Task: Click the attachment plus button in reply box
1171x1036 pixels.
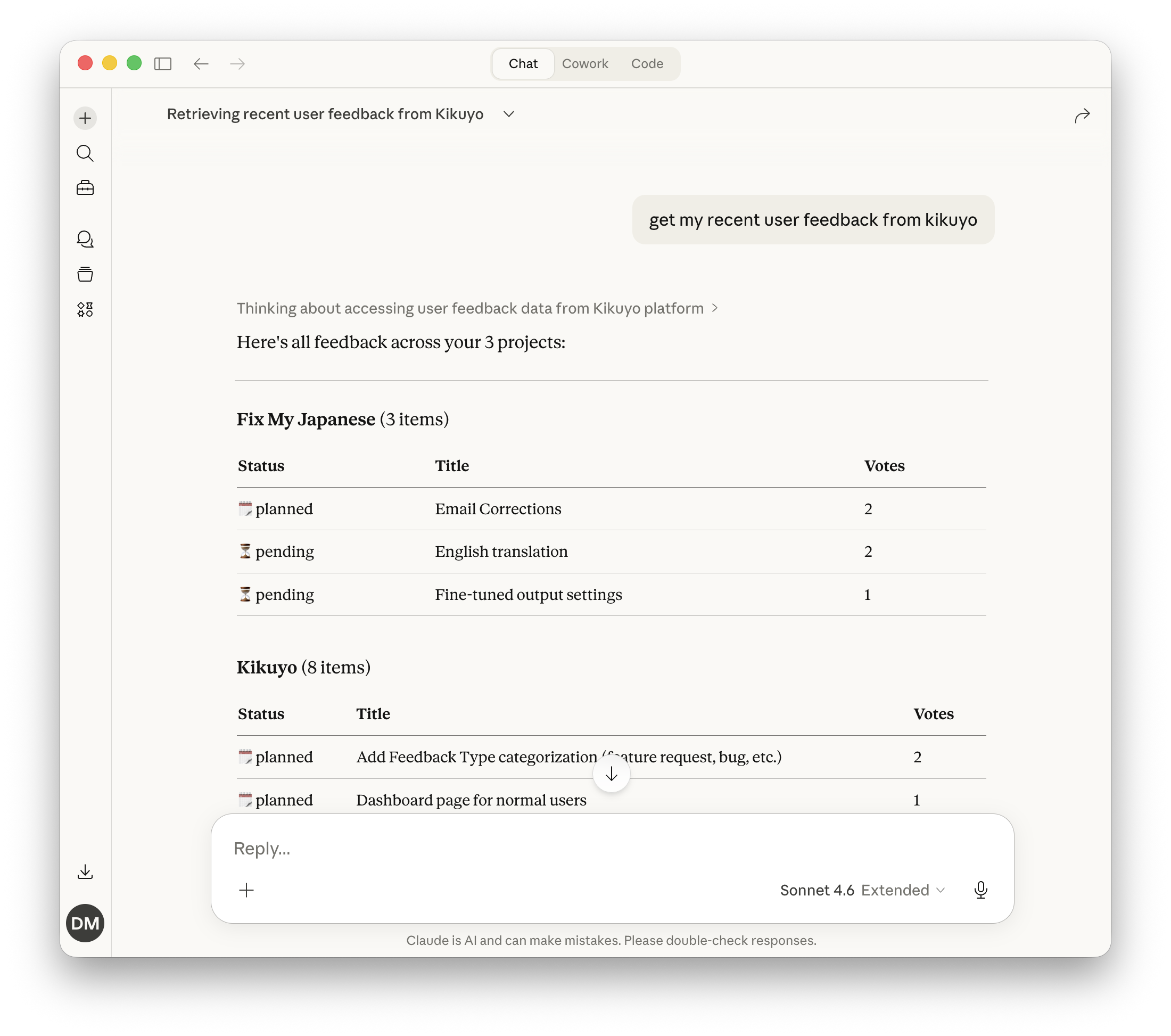Action: tap(246, 890)
